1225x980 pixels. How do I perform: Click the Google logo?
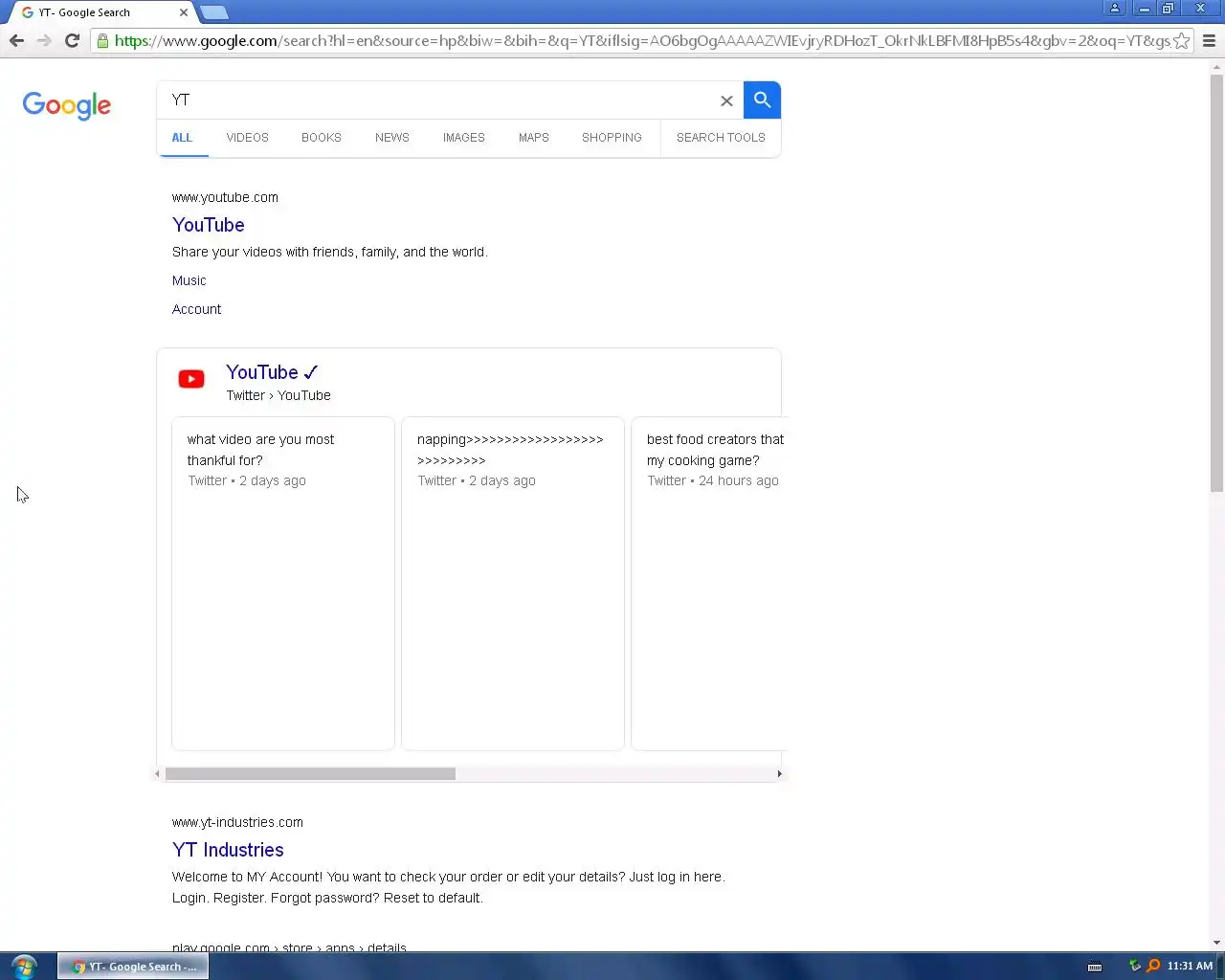pyautogui.click(x=67, y=105)
